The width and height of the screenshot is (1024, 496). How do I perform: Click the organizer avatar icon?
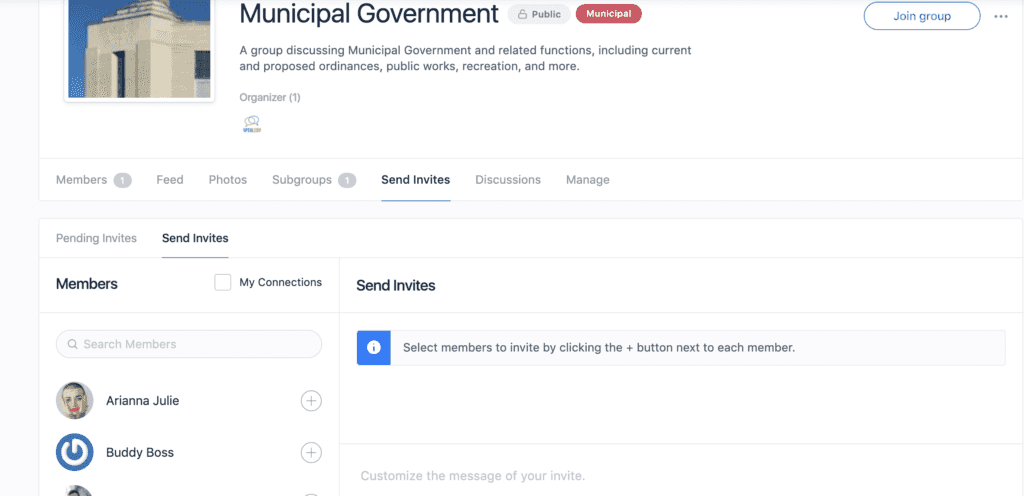click(251, 124)
